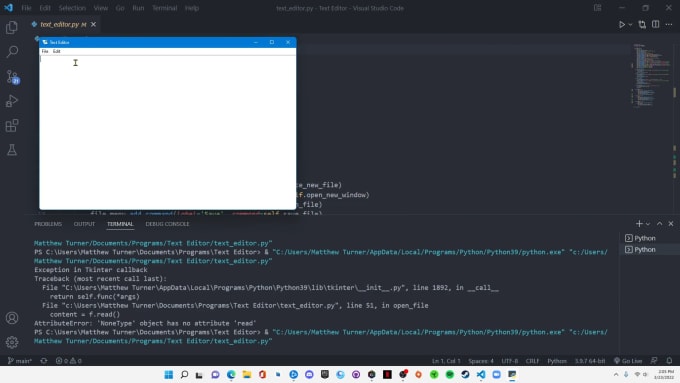This screenshot has height=383, width=680.
Task: Open the Search view in the activity bar
Action: 12,52
